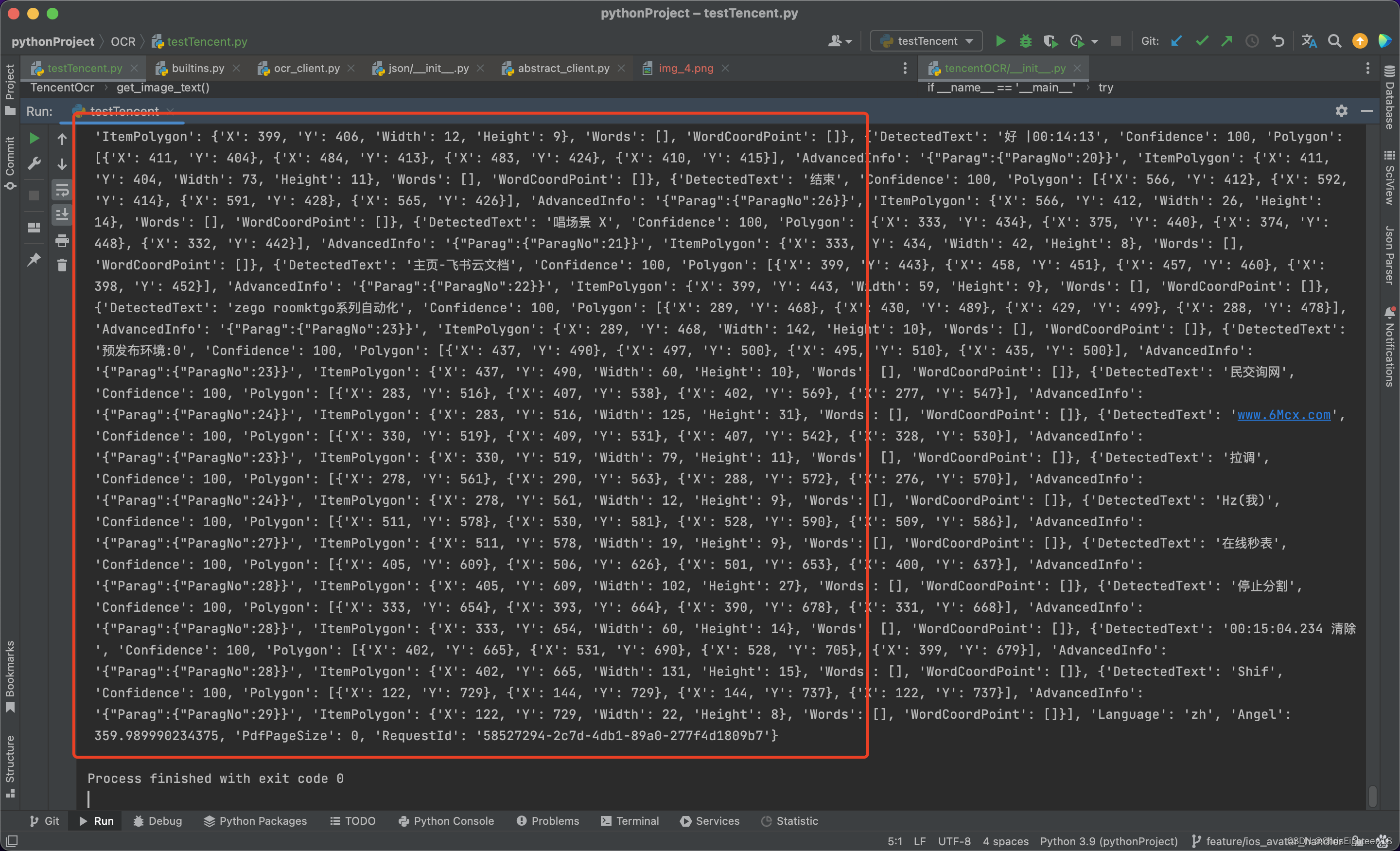Click Python 3.9 interpreter in status bar
Screen dimensions: 1400x851
coord(1108,841)
